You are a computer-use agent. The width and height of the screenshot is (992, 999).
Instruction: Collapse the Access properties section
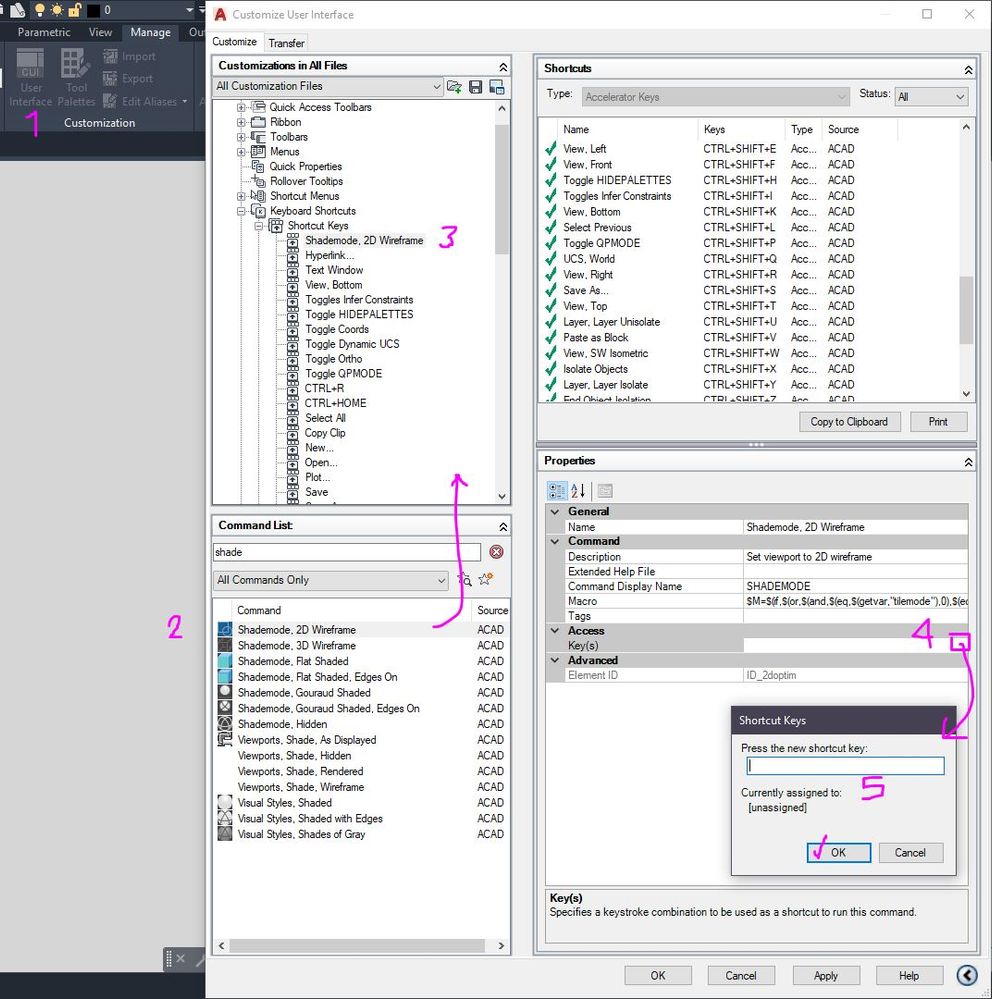[555, 631]
